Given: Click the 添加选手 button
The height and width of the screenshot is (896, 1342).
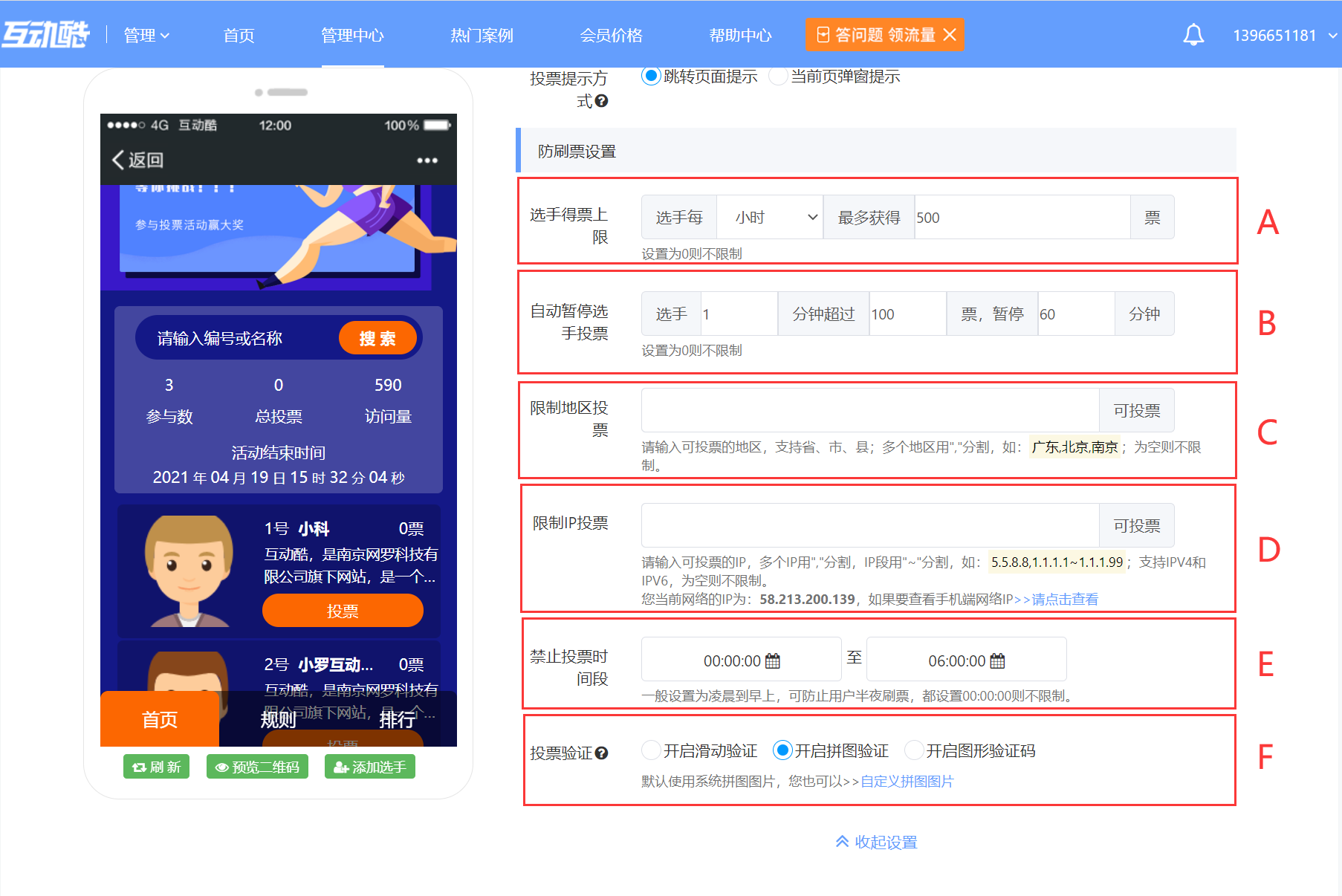Looking at the screenshot, I should point(370,767).
